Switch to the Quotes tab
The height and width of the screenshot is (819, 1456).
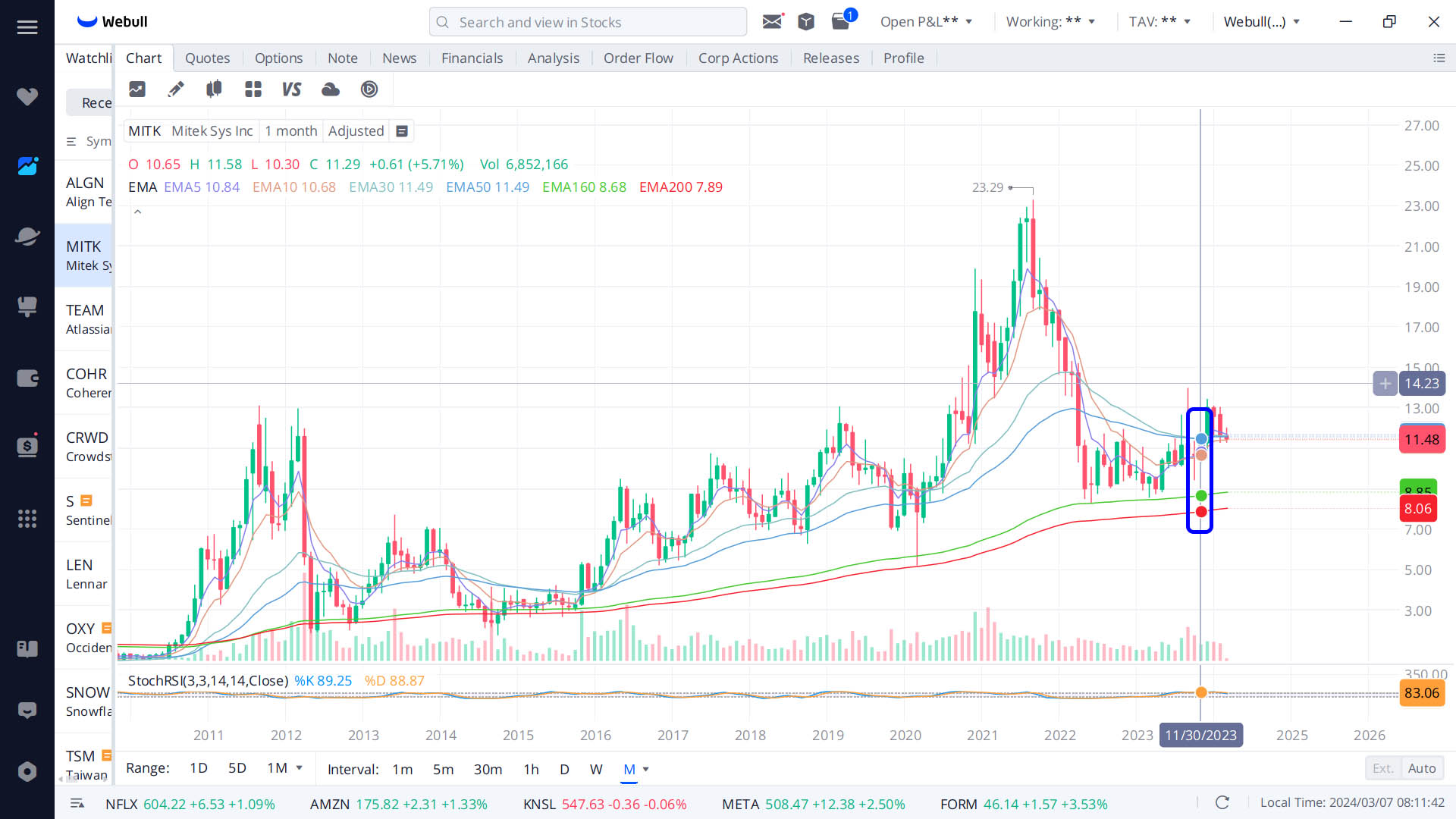207,58
